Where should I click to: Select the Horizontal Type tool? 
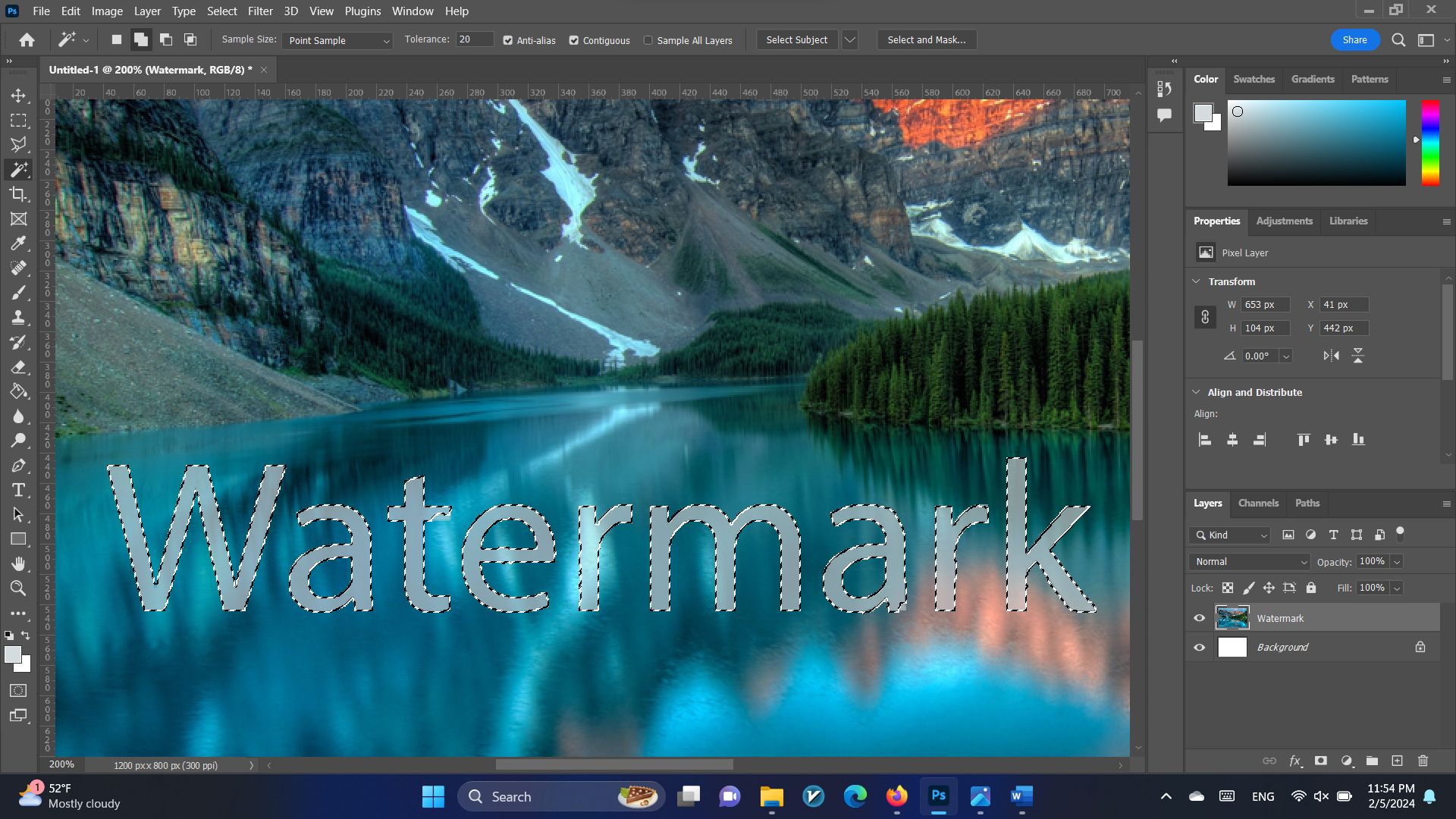click(18, 490)
